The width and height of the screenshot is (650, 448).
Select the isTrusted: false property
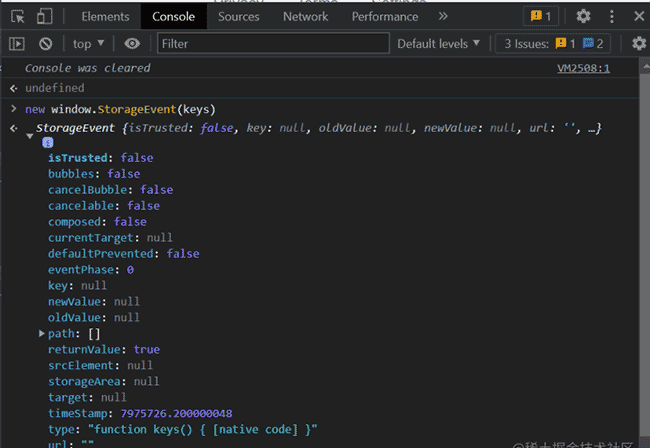pos(101,158)
